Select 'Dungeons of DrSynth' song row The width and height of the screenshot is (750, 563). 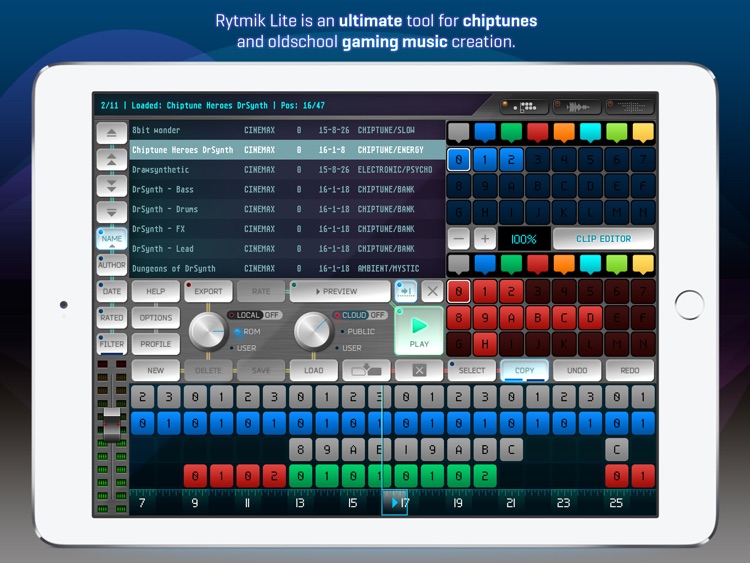[x=287, y=268]
